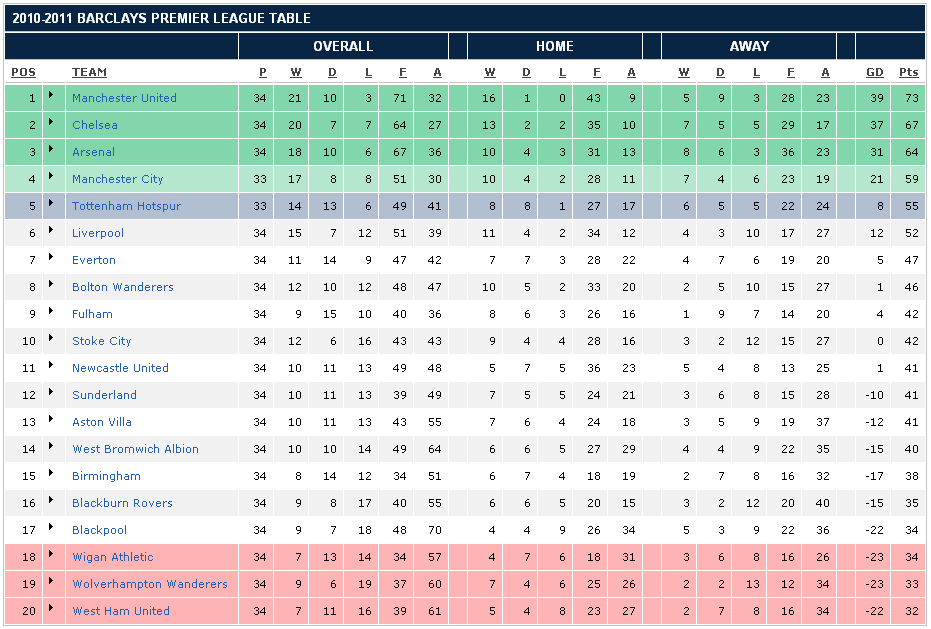This screenshot has width=931, height=629.
Task: Click the arrow next to Stoke City
Action: tap(50, 339)
